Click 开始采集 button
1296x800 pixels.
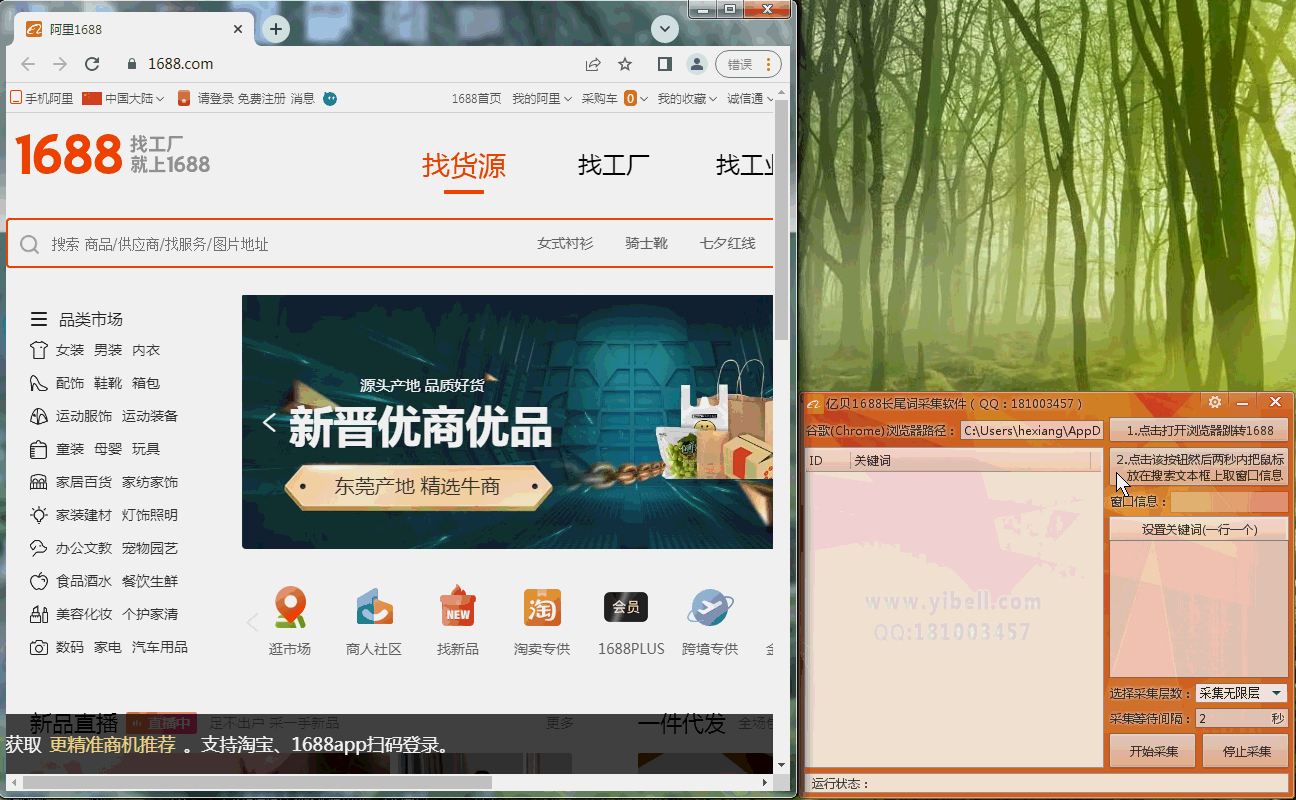(x=1153, y=751)
